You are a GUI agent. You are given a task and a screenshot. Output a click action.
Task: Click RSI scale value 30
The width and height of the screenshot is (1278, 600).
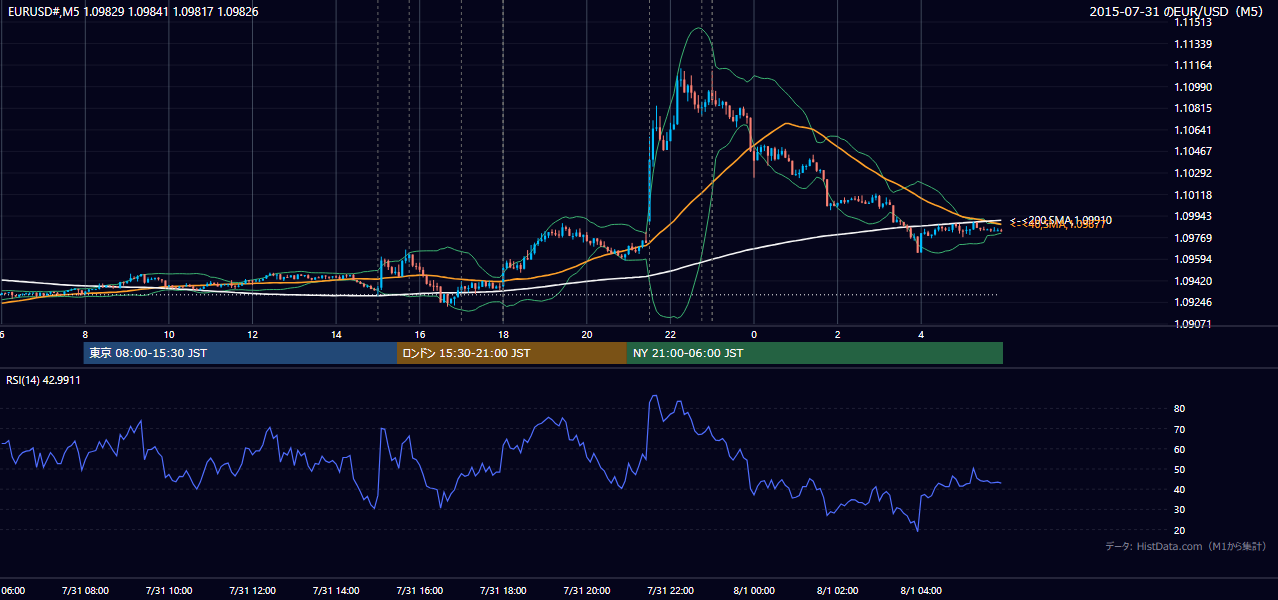tap(1180, 510)
